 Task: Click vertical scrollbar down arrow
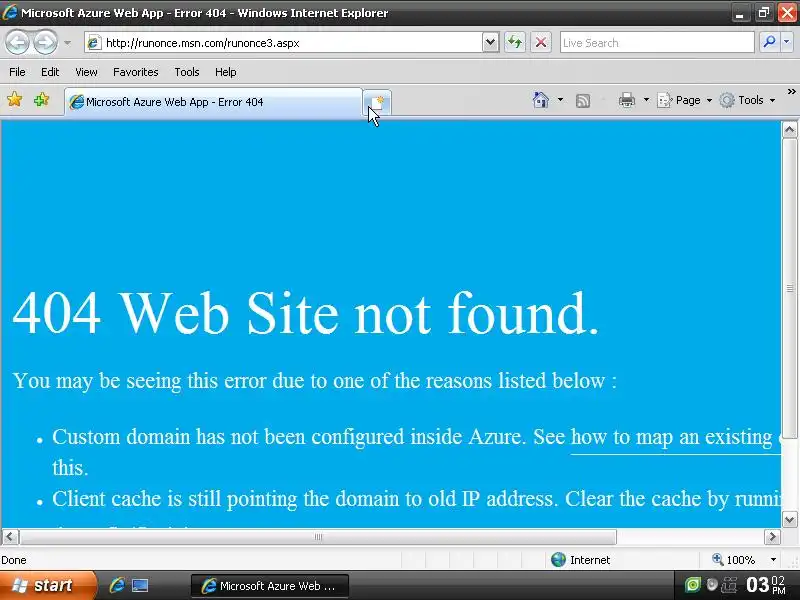(789, 520)
